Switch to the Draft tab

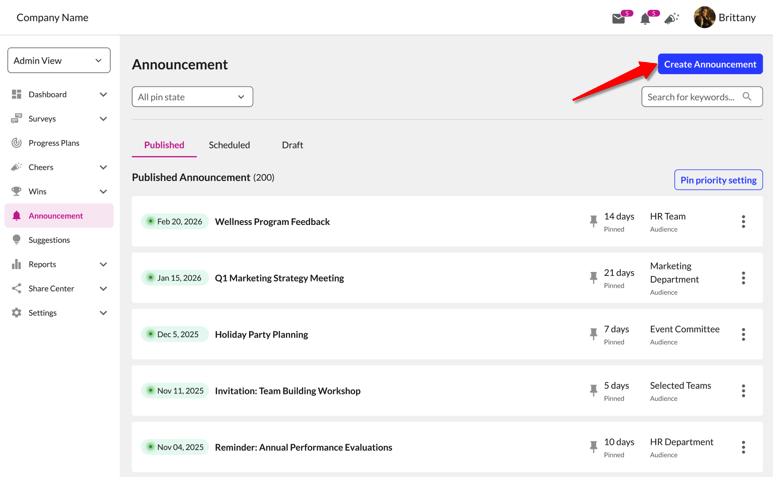[x=292, y=145]
